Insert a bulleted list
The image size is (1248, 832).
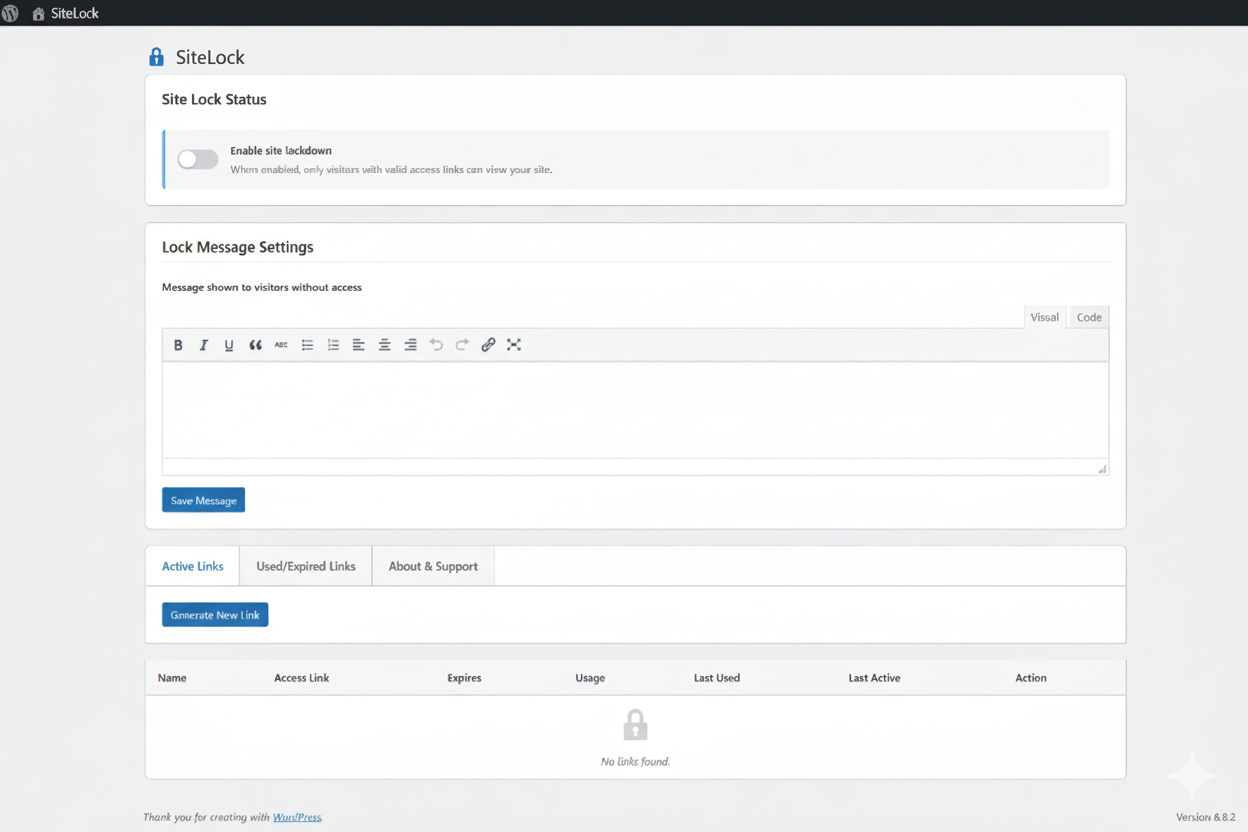pyautogui.click(x=307, y=345)
